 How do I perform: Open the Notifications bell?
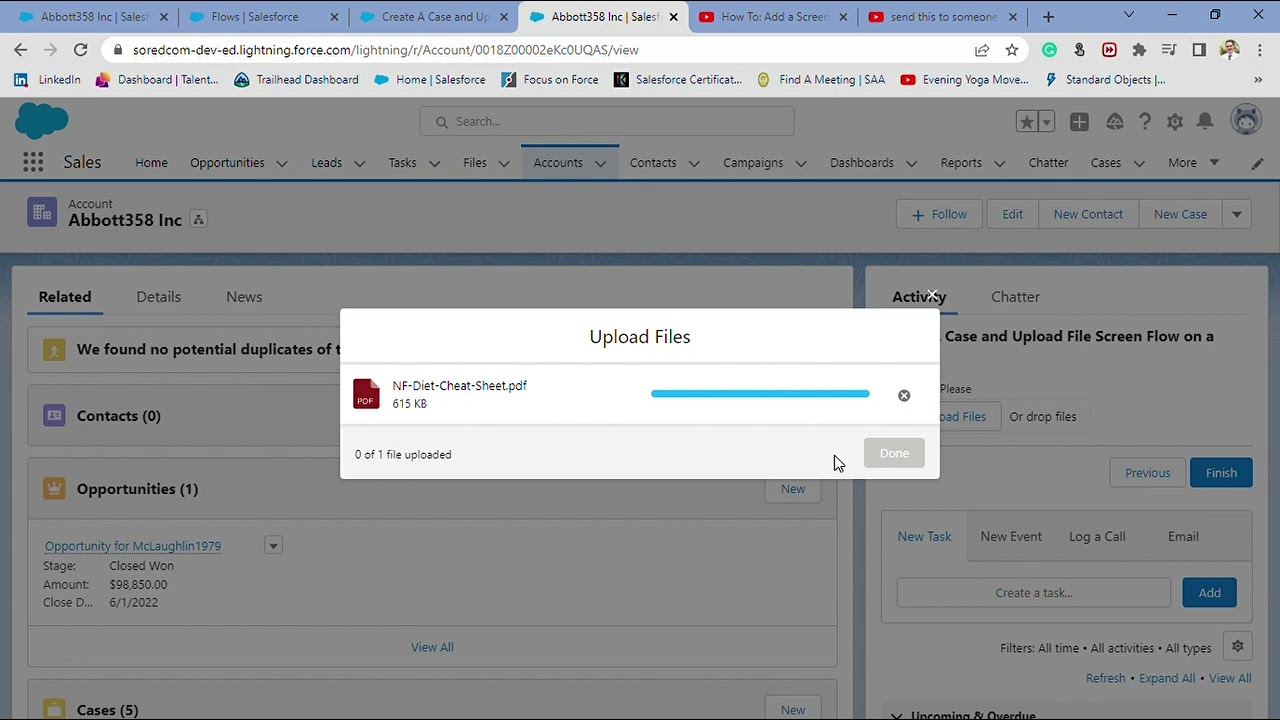click(x=1206, y=121)
